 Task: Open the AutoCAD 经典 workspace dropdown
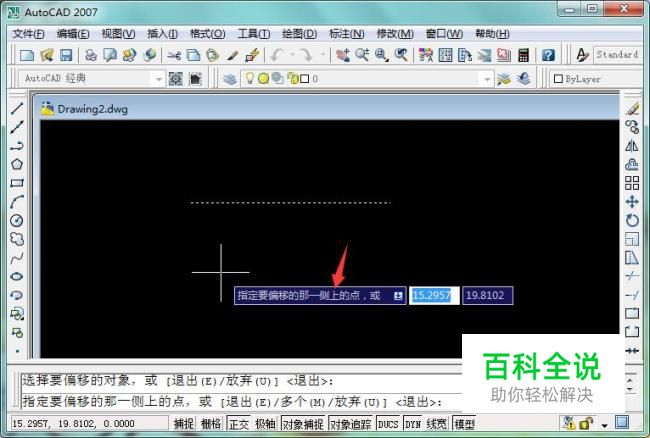coord(158,79)
